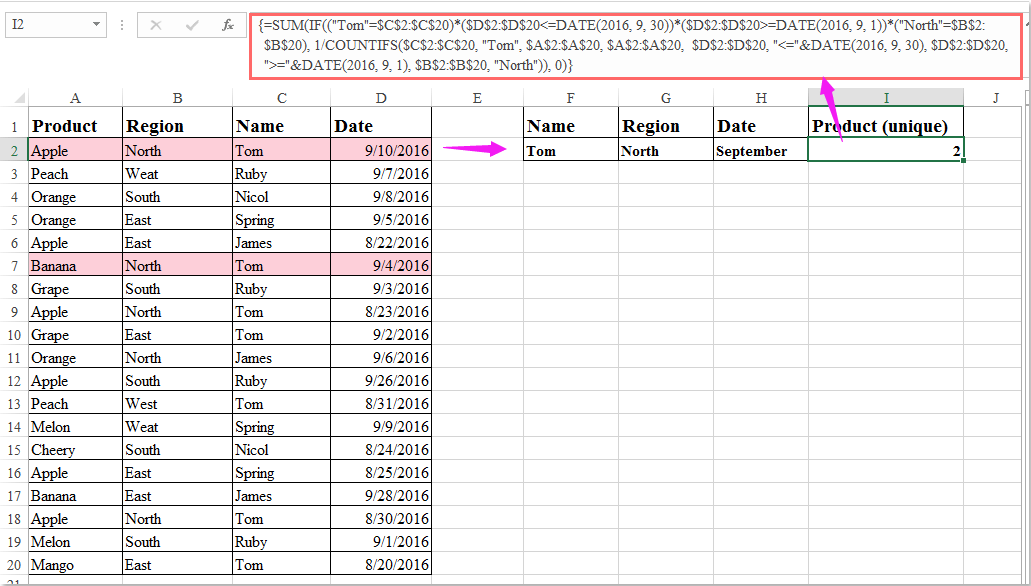Select cell I2 showing the result 2
The width and height of the screenshot is (1031, 586).
pos(886,150)
